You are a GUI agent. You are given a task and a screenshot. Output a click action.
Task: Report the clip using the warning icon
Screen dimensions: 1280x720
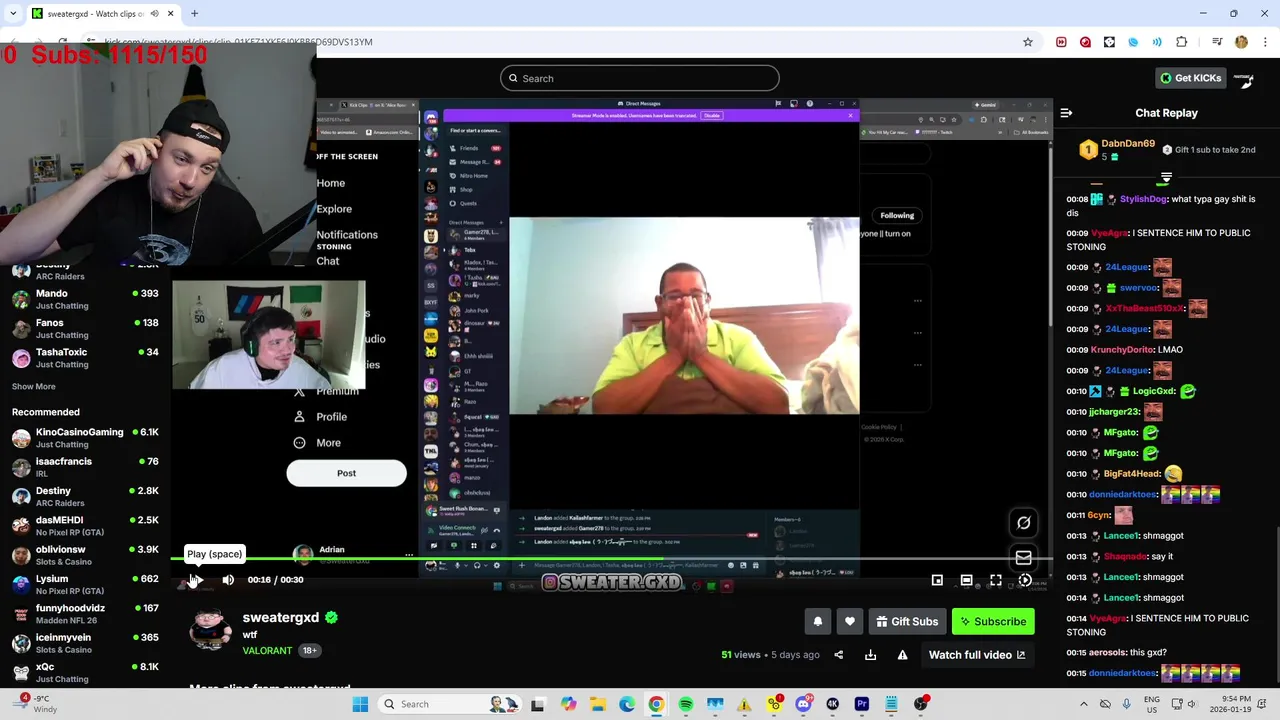(x=903, y=655)
